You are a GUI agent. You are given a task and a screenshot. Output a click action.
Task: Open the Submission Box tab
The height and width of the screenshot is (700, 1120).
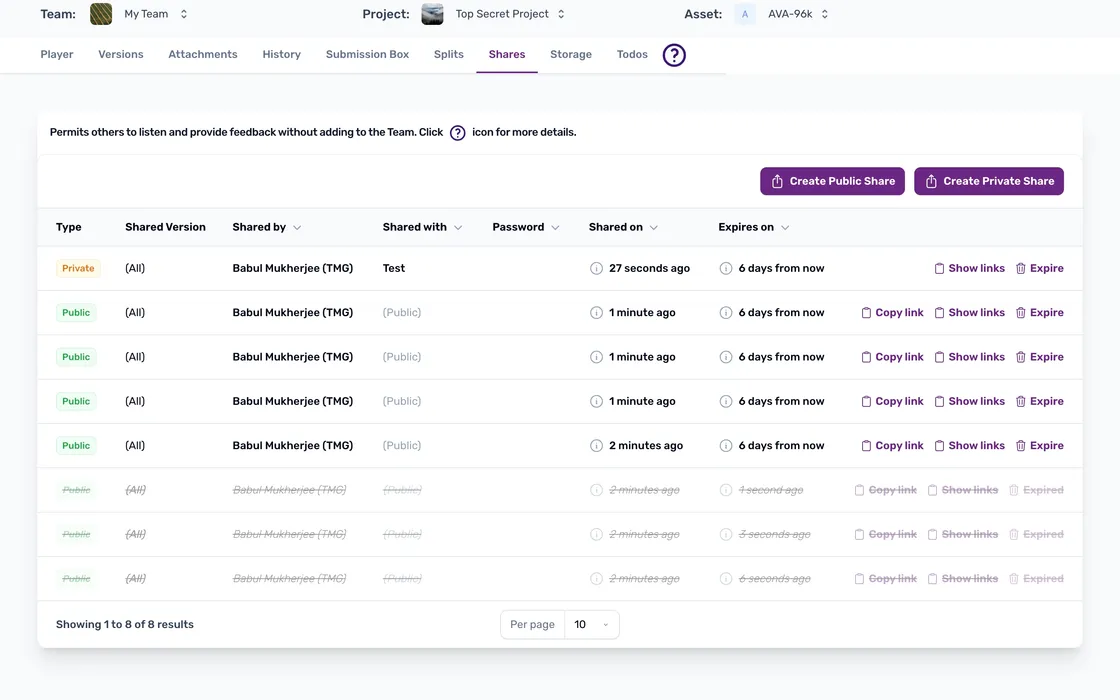tap(367, 55)
